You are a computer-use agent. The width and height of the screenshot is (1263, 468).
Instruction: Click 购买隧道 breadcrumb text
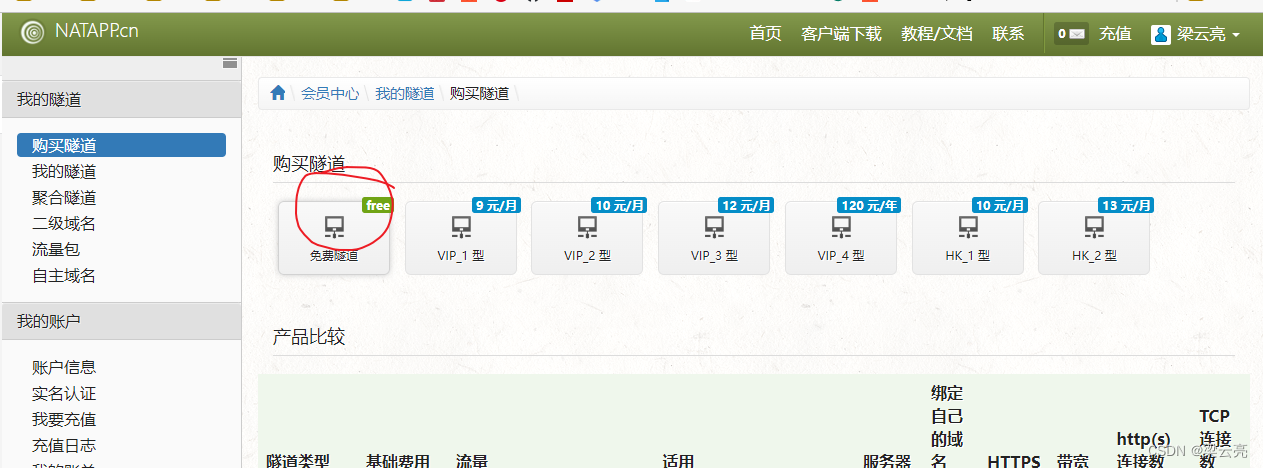(x=479, y=93)
